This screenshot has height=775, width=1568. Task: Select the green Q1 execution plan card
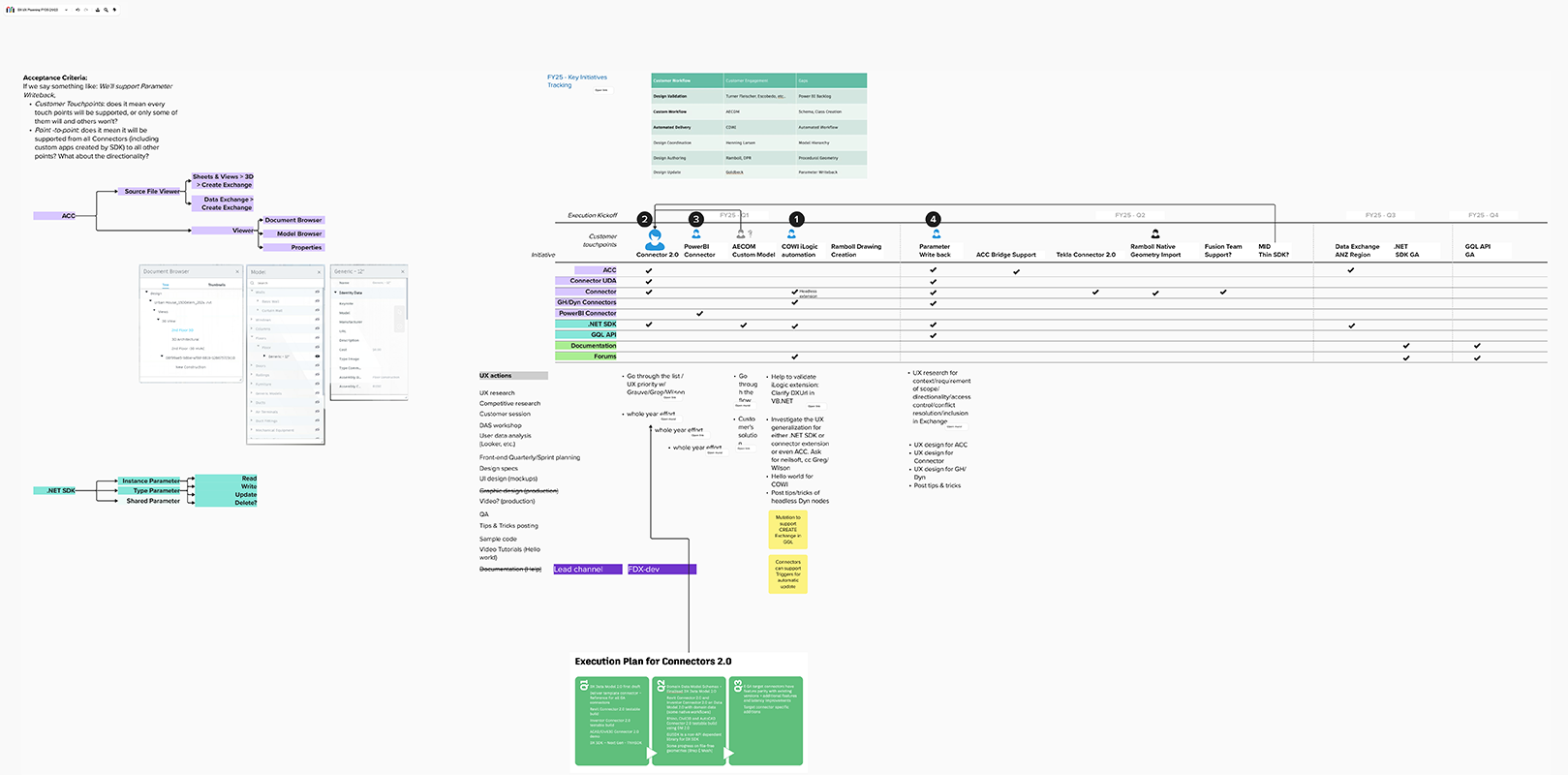click(612, 722)
